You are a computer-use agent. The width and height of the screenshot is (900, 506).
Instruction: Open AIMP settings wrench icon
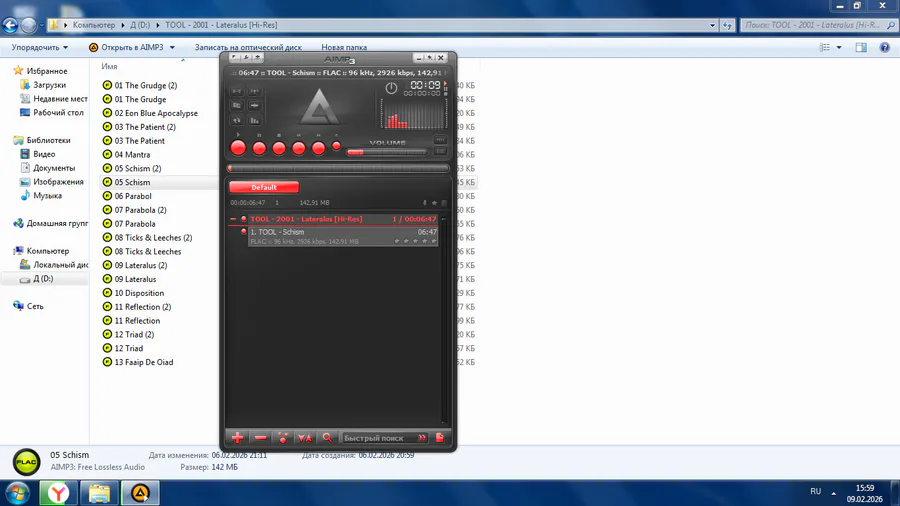(x=246, y=57)
